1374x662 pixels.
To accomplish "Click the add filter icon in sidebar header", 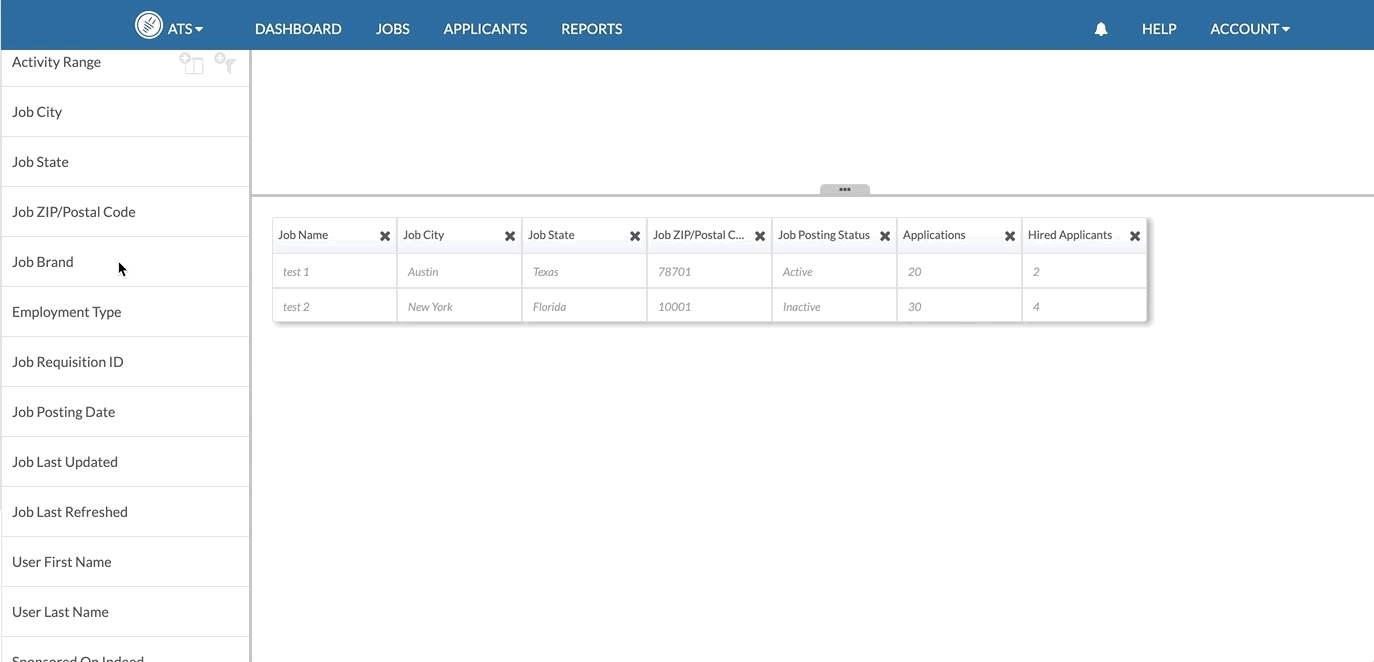I will point(224,64).
